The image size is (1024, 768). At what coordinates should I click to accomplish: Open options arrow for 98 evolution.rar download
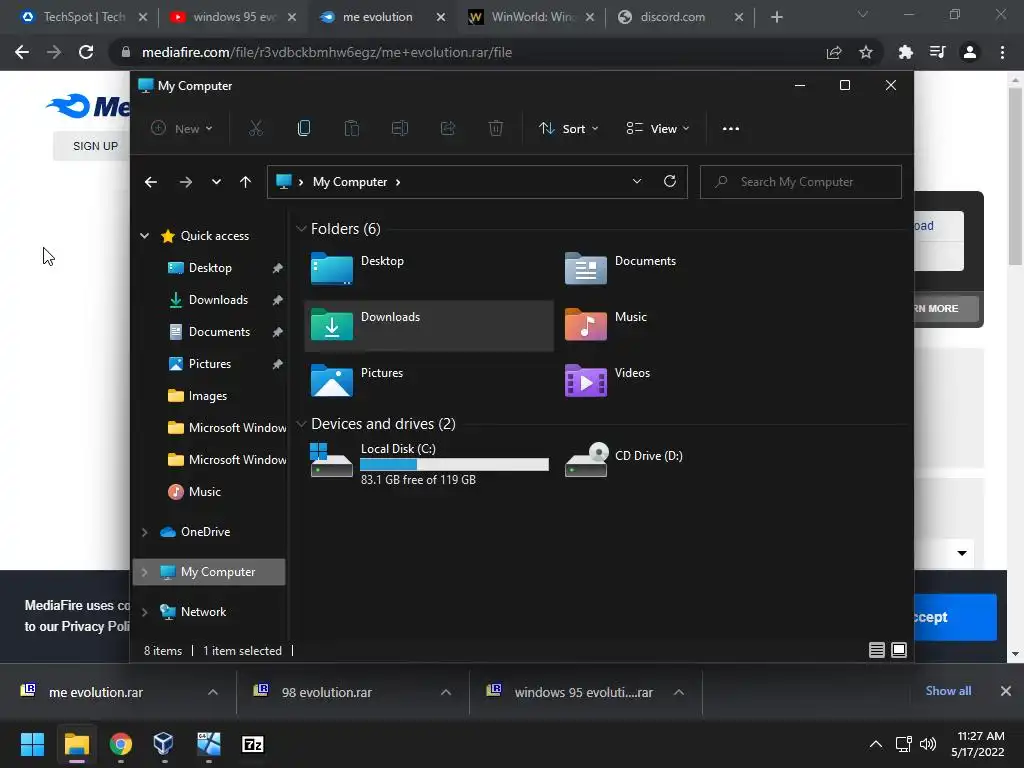click(x=446, y=692)
